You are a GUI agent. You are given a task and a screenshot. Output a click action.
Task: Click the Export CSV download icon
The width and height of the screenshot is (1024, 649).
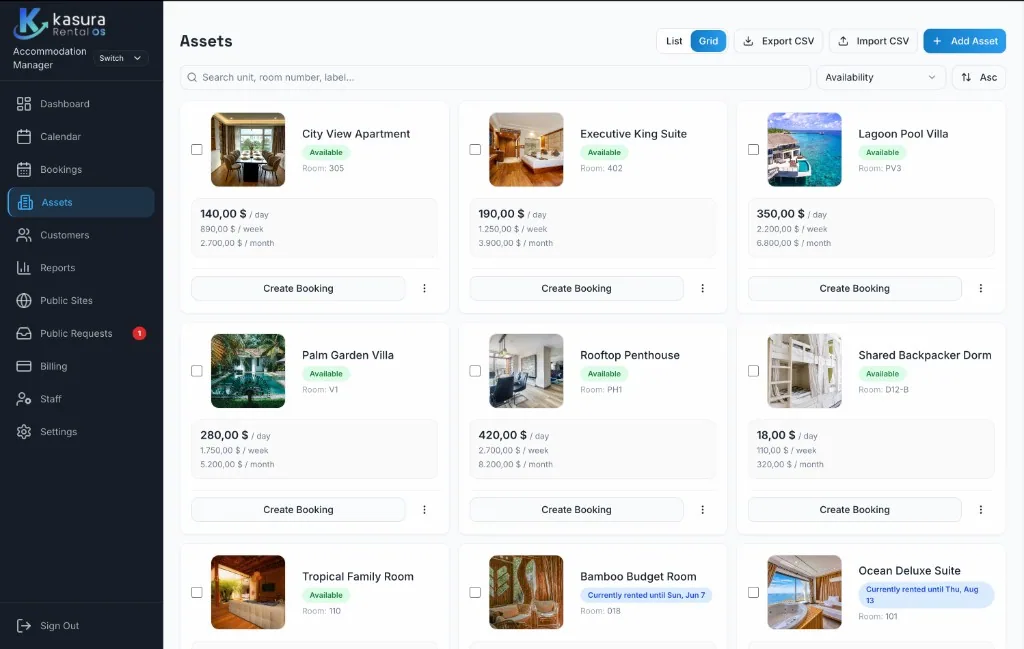coord(748,41)
